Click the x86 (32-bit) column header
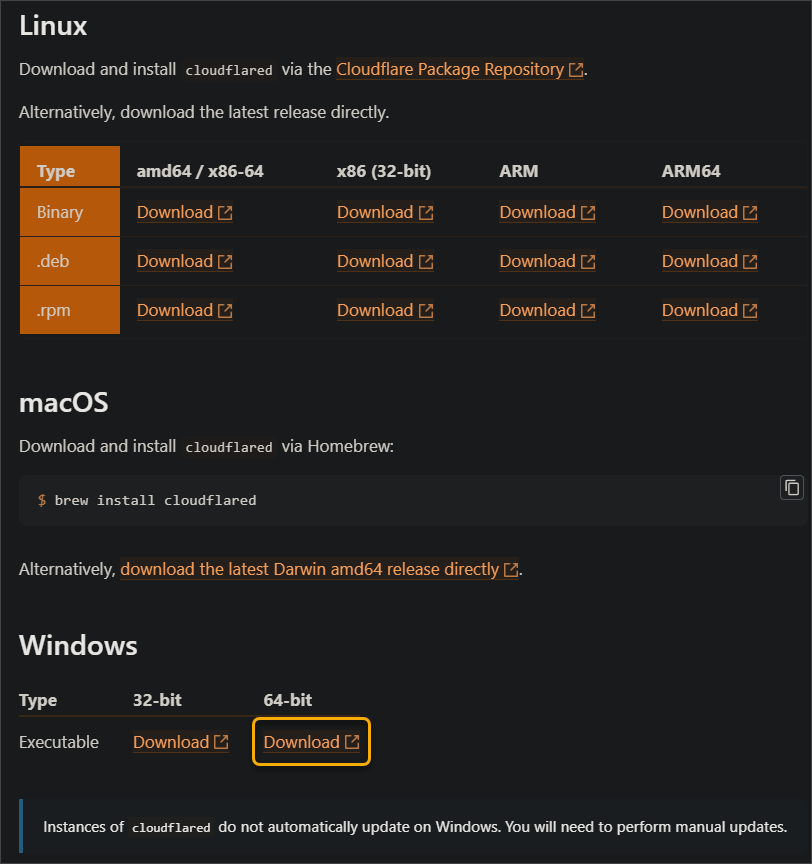Screen dimensions: 812x864 pyautogui.click(x=384, y=171)
